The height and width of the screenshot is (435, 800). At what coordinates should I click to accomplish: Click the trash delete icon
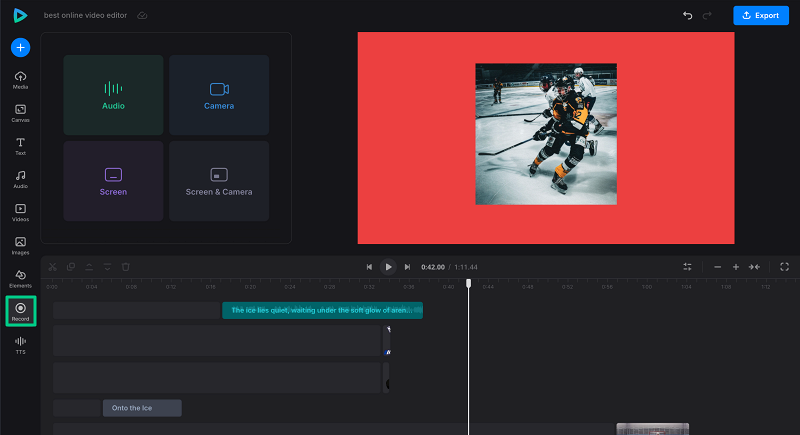pyautogui.click(x=126, y=267)
